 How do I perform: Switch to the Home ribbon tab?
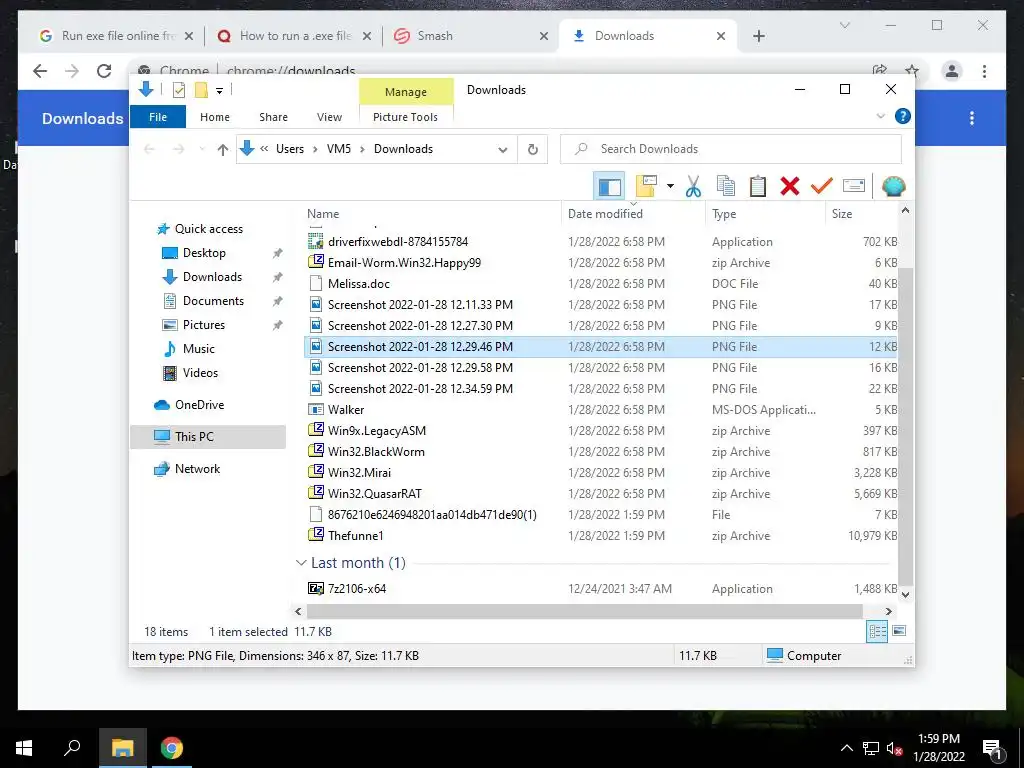(x=215, y=117)
